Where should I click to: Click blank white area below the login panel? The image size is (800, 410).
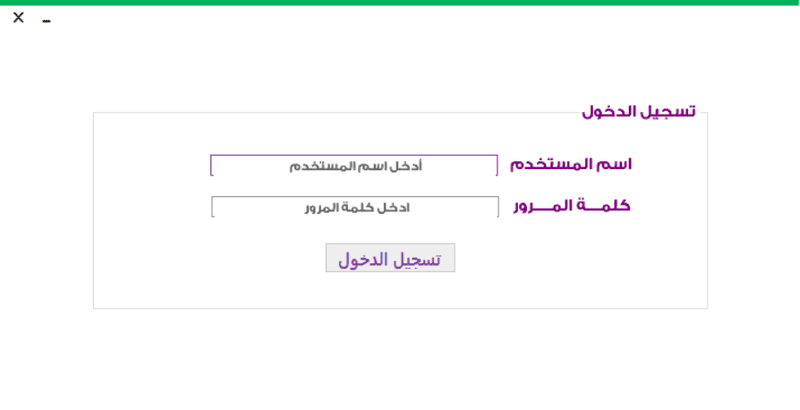coord(400,360)
